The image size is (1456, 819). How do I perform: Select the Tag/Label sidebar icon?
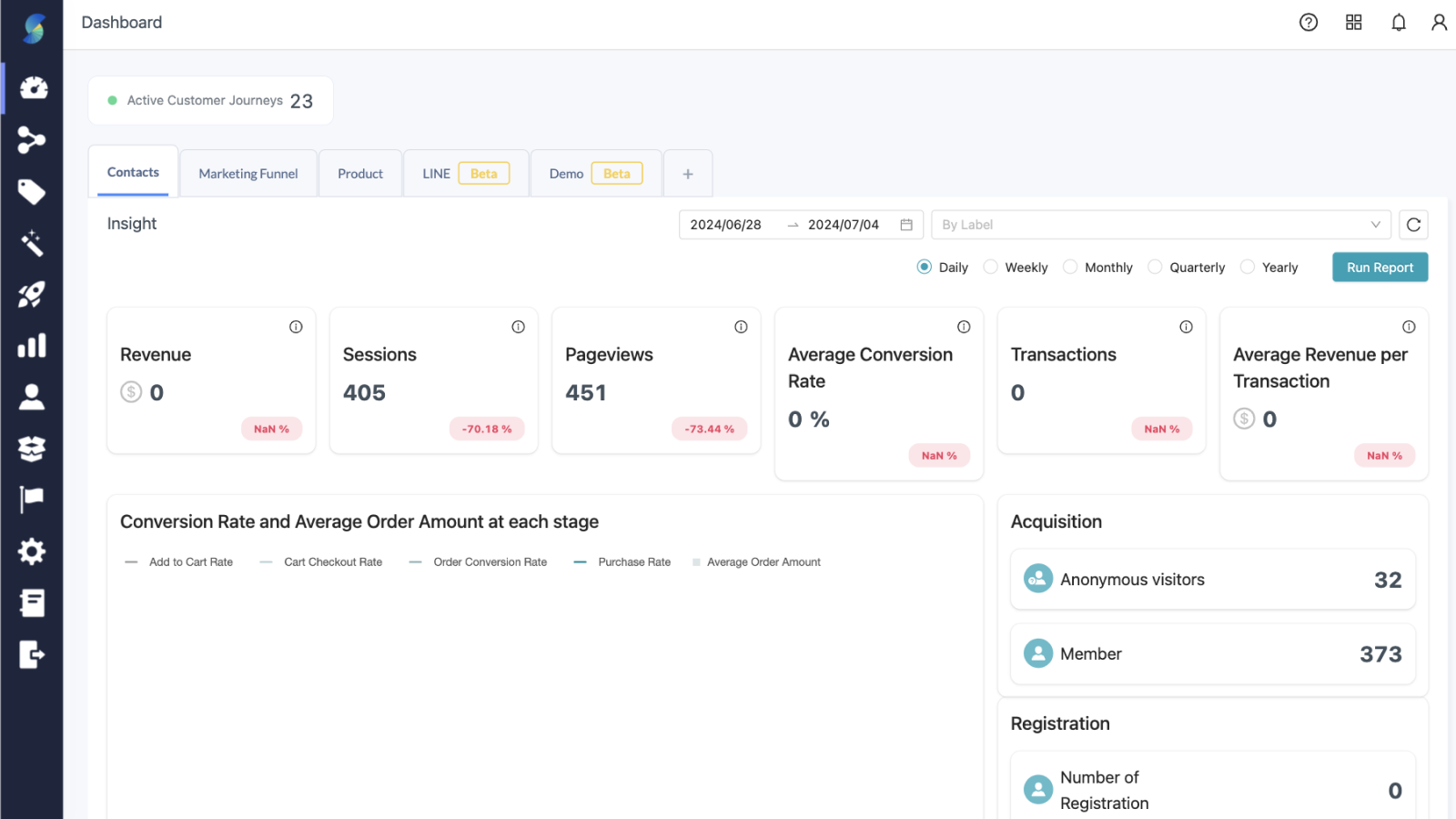(x=32, y=192)
